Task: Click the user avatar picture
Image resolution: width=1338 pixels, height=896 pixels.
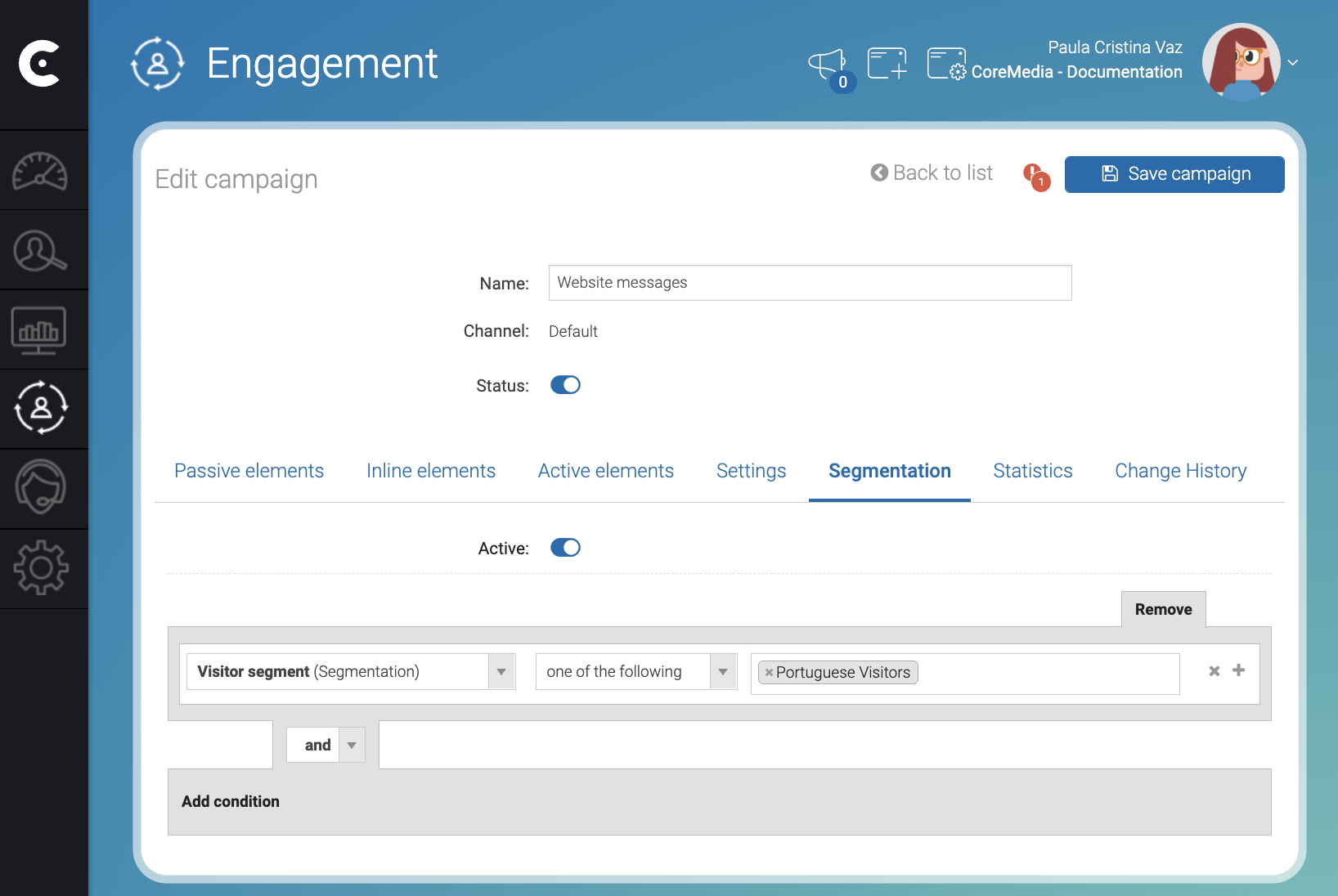Action: tap(1241, 62)
